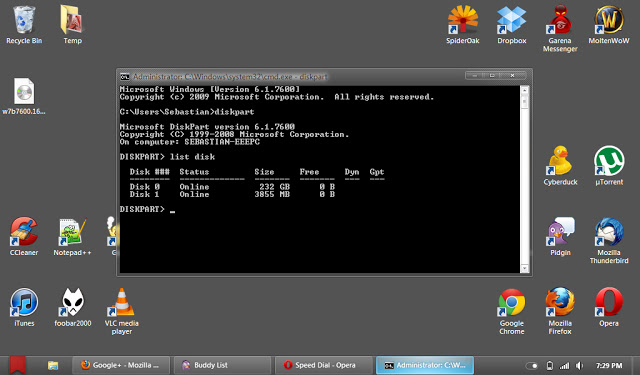
Task: Click the last DISKPART> prompt line
Action: point(147,209)
